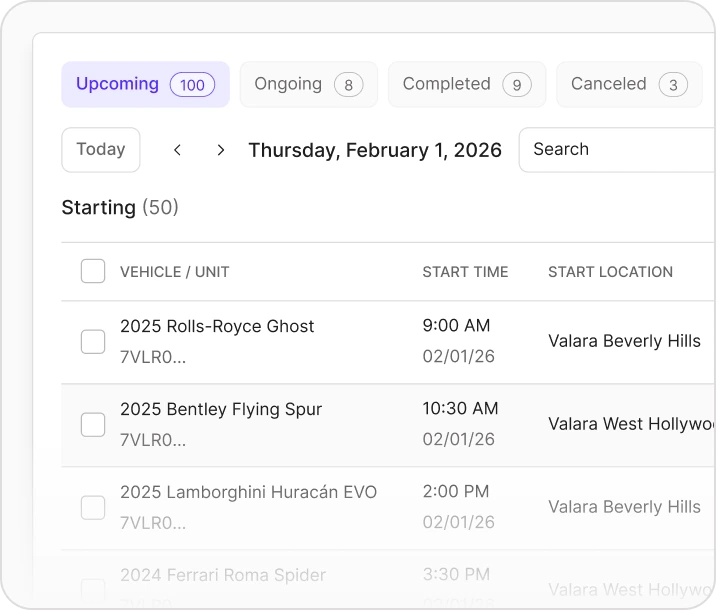Toggle the select-all checkbox in header
The height and width of the screenshot is (610, 716).
[93, 271]
